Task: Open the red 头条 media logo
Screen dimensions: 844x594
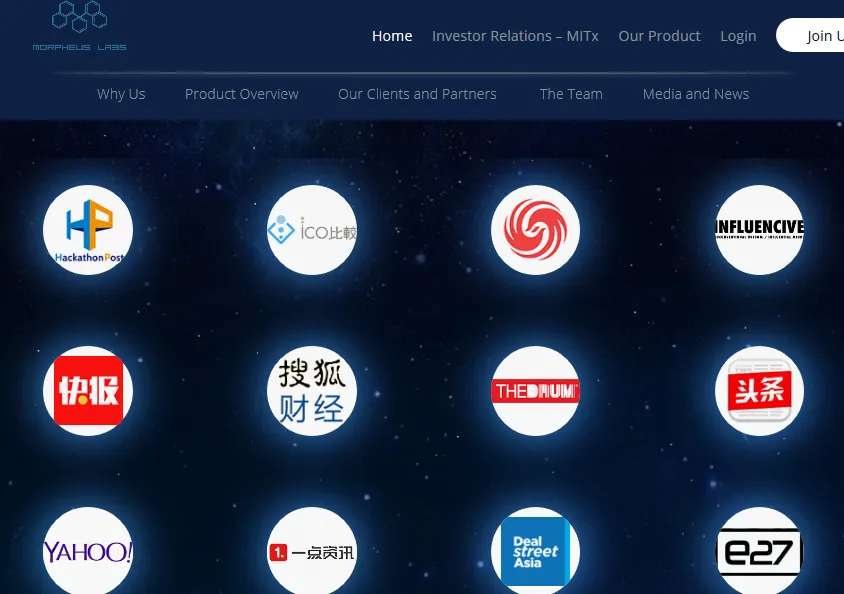Action: [759, 391]
